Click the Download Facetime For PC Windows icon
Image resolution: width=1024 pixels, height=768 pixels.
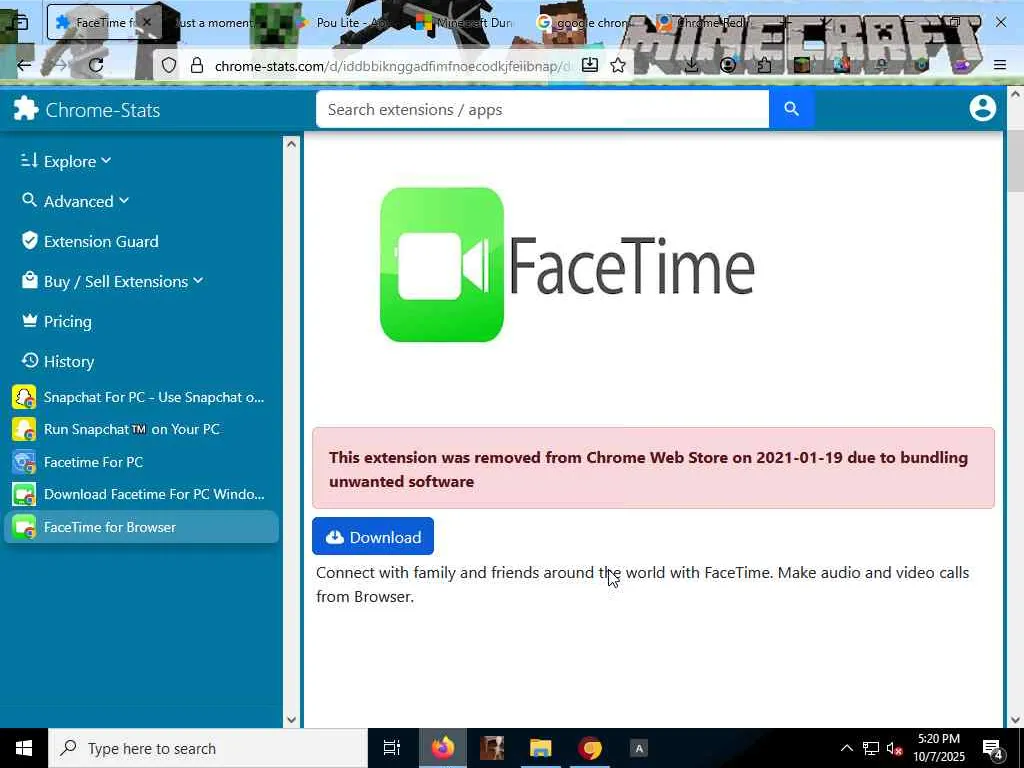(x=24, y=494)
